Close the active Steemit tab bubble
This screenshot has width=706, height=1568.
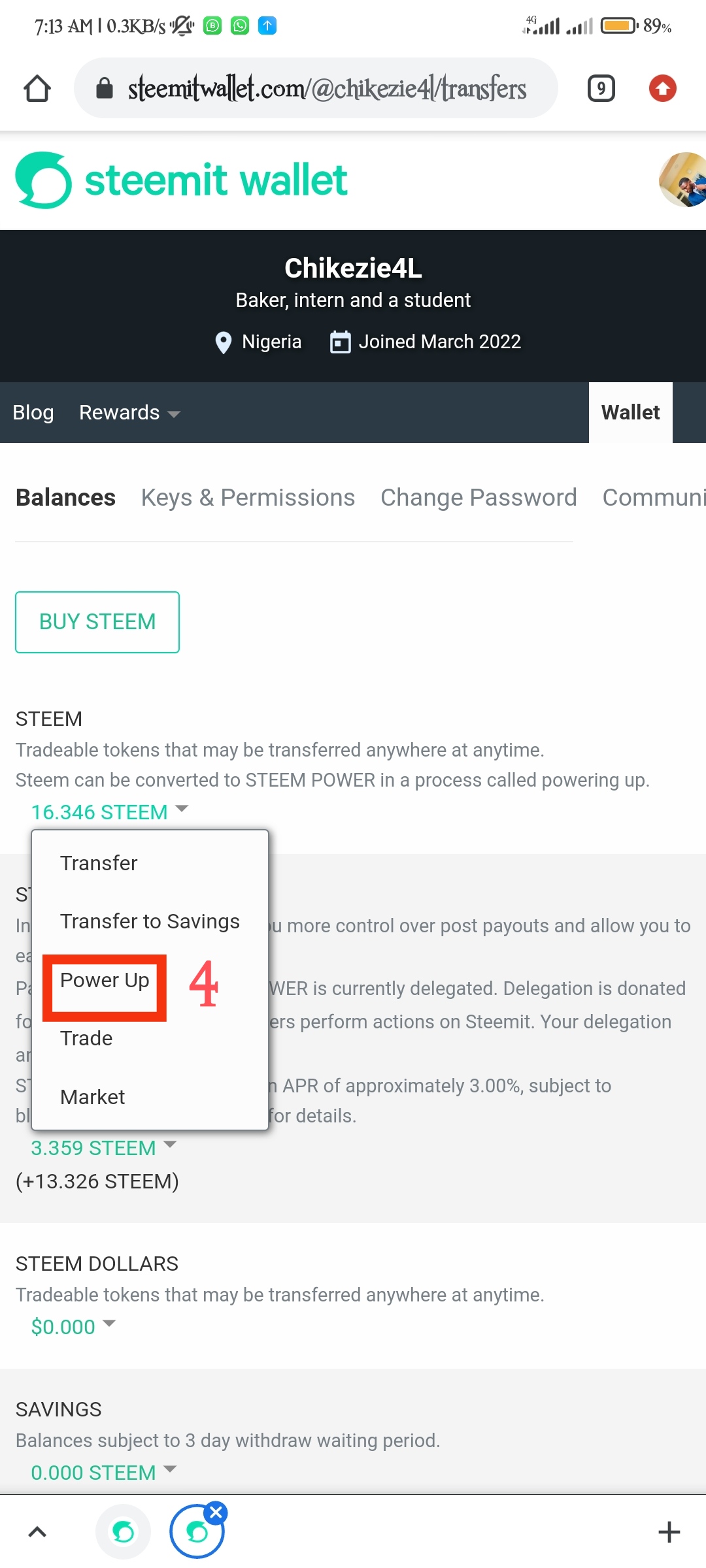[216, 1512]
